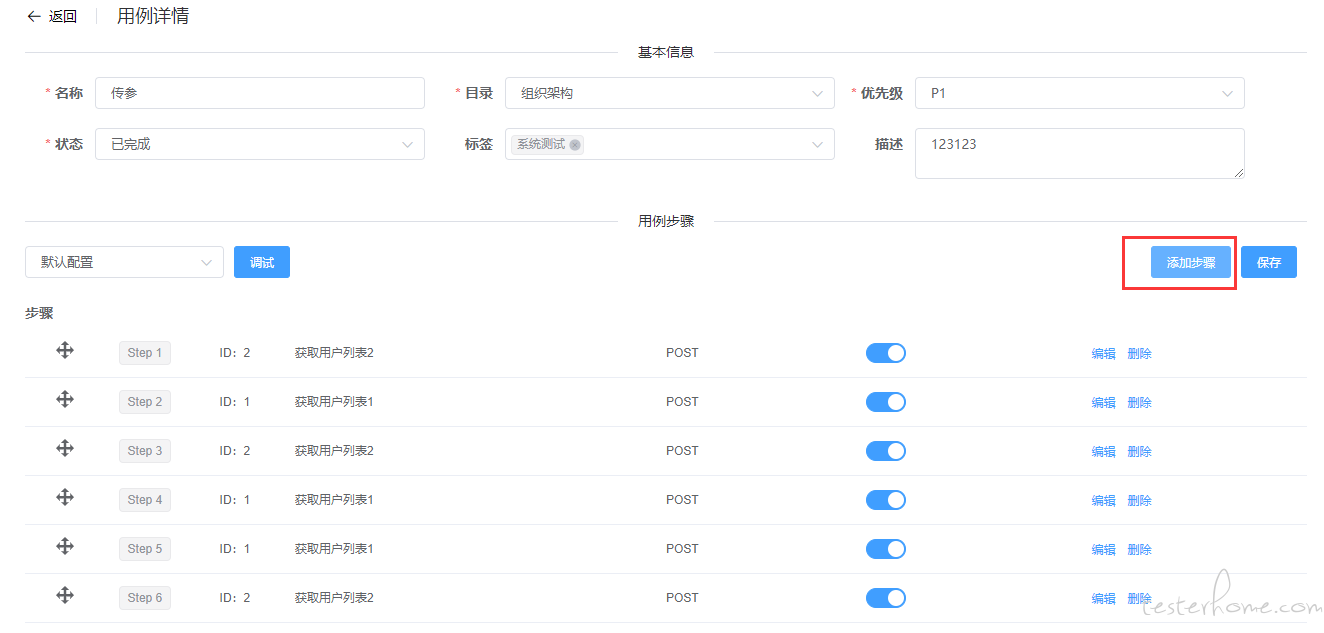Click 删除 for Step 2
Image resolution: width=1324 pixels, height=633 pixels.
click(1139, 402)
